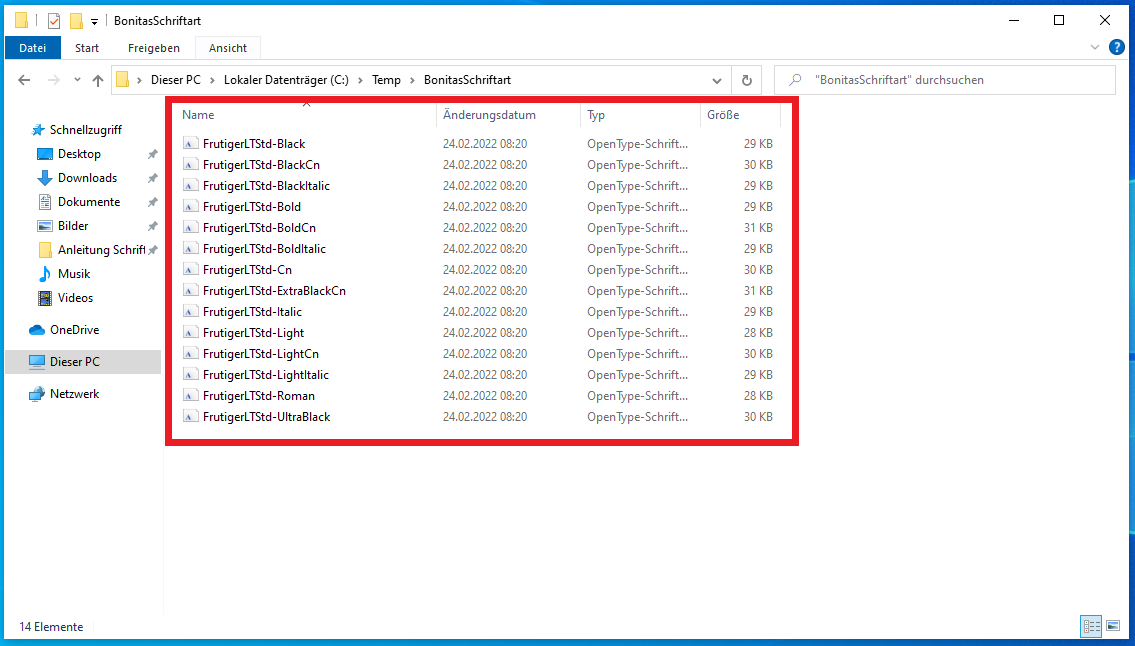Click the refresh button next to address bar
This screenshot has width=1135, height=646.
click(x=746, y=80)
